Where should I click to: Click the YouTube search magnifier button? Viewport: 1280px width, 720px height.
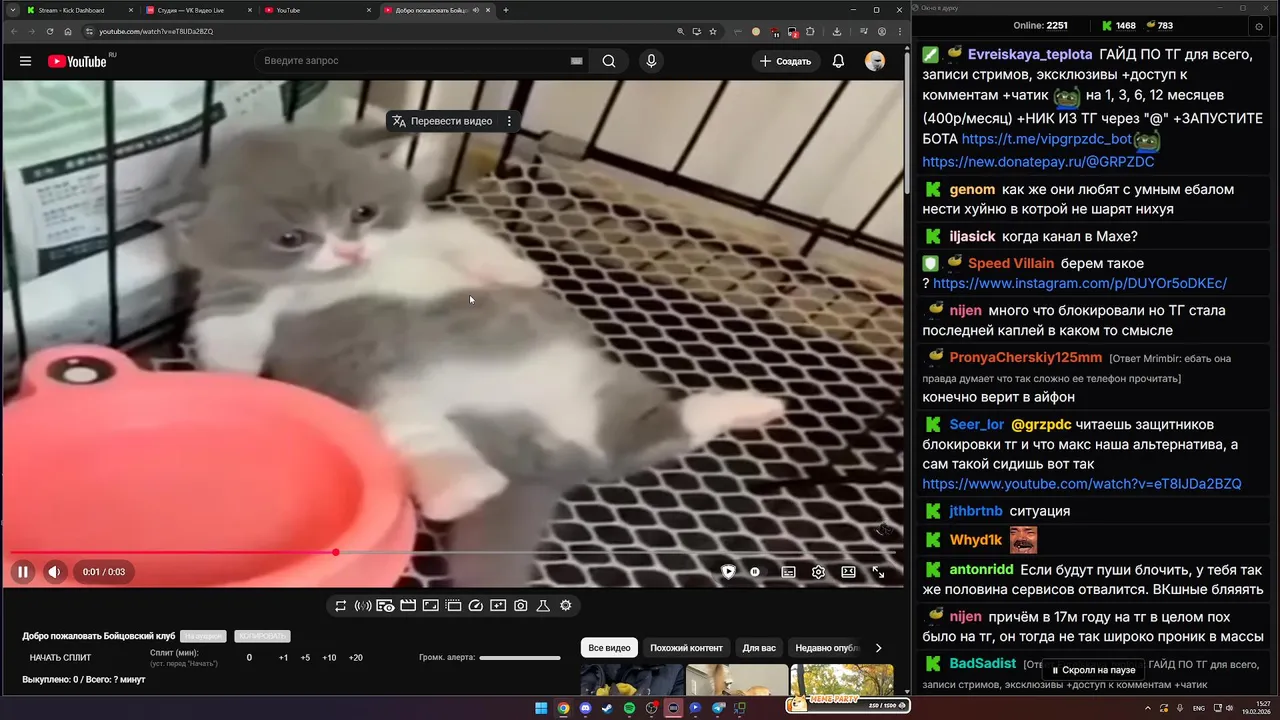(609, 61)
